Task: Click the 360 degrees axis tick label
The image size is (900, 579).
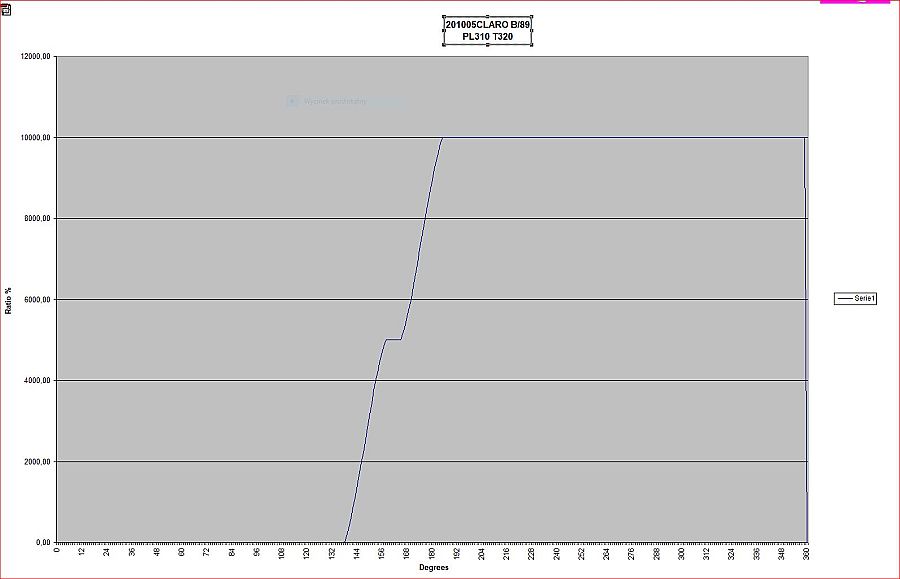Action: [806, 554]
